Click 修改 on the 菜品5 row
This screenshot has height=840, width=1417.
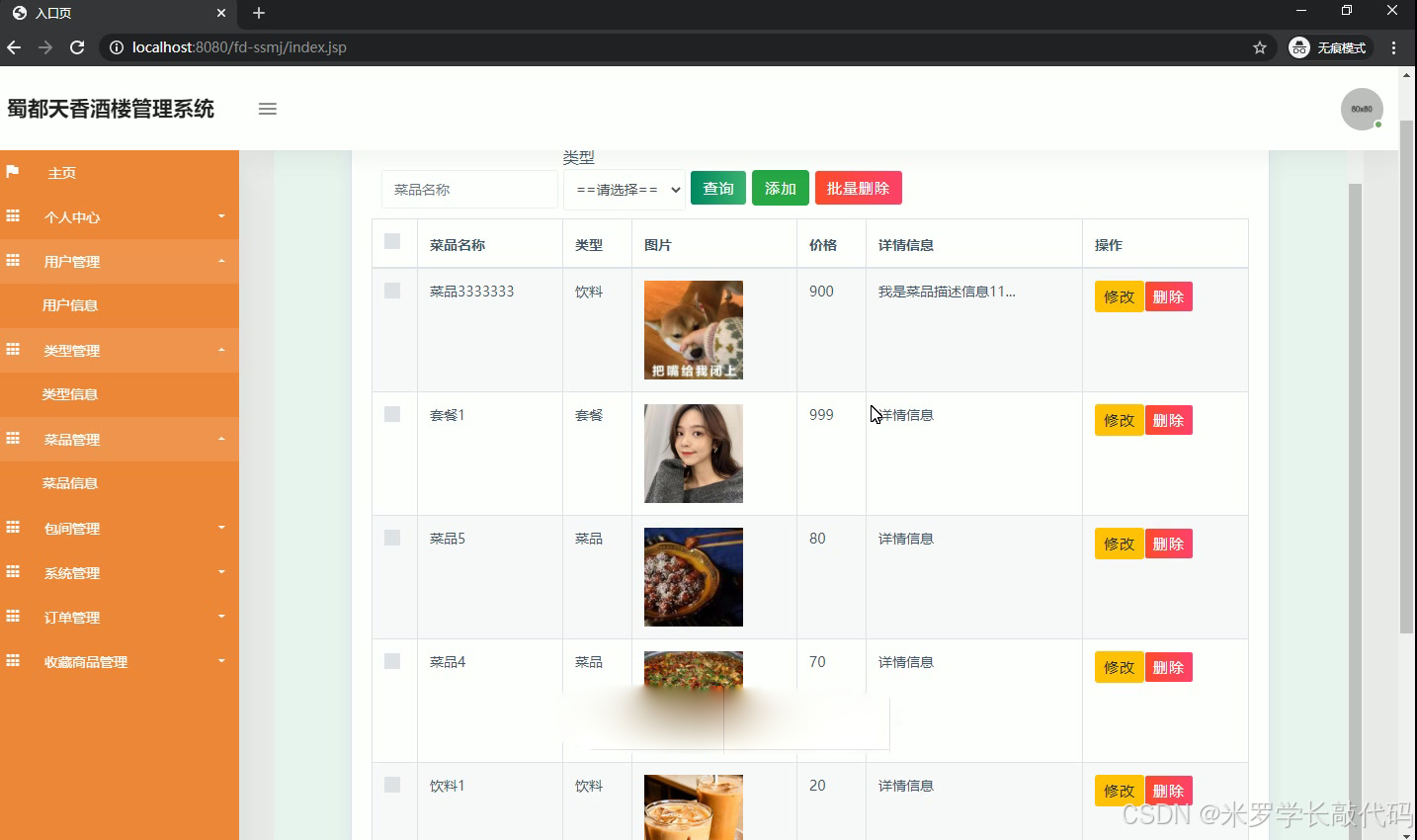tap(1118, 543)
